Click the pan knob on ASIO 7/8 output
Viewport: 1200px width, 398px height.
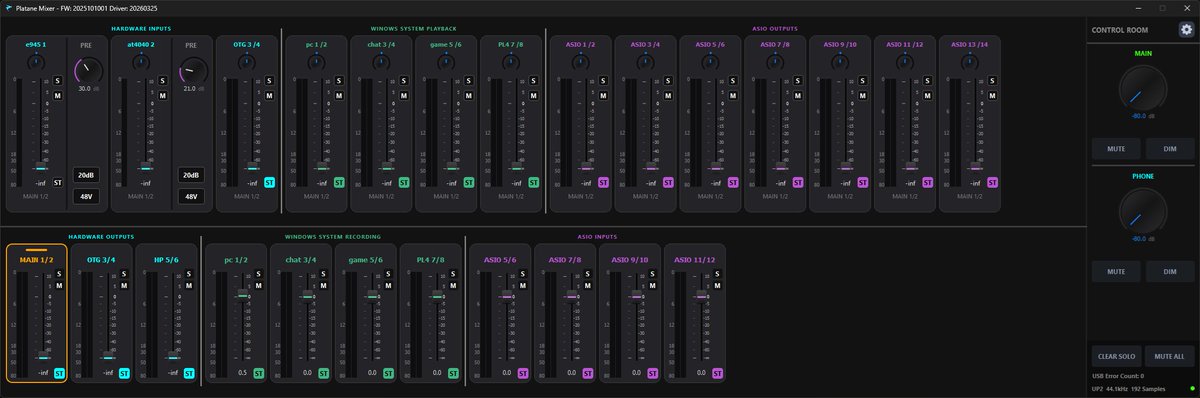tap(776, 62)
